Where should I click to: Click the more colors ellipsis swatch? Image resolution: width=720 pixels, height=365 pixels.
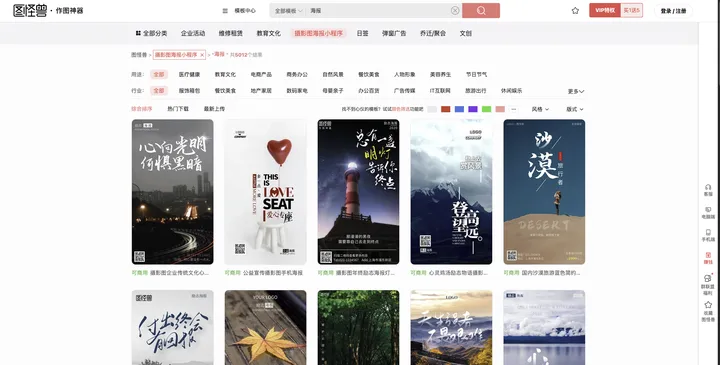click(x=513, y=109)
